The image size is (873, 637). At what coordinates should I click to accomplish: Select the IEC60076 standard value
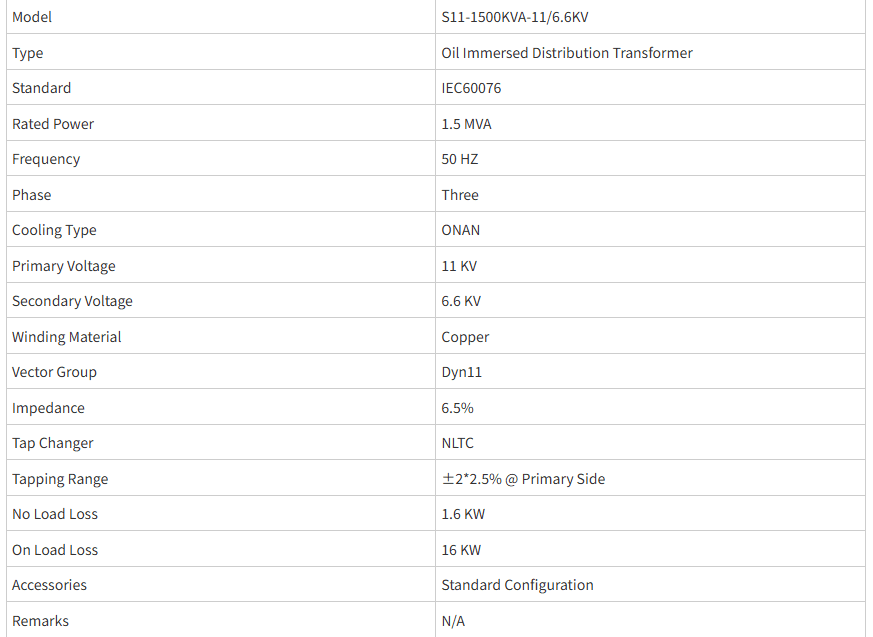[x=471, y=88]
